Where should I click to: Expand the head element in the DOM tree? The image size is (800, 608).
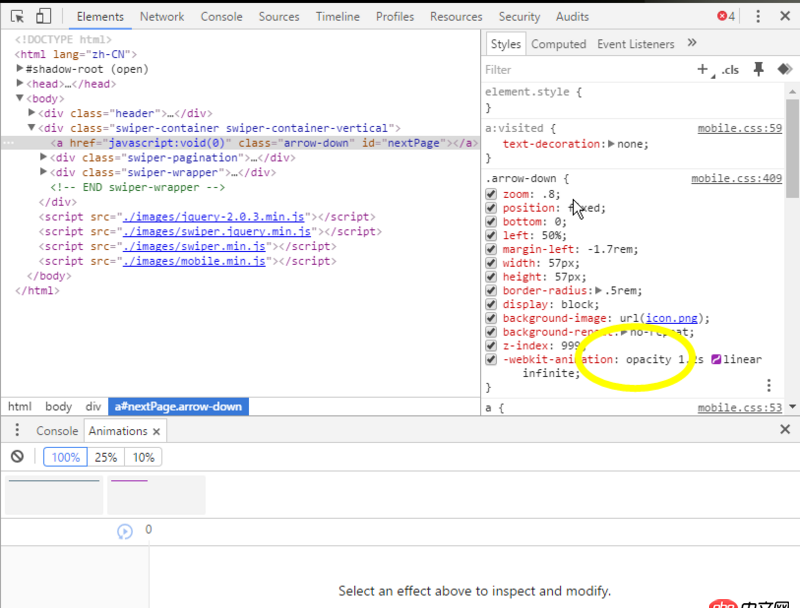pos(20,84)
